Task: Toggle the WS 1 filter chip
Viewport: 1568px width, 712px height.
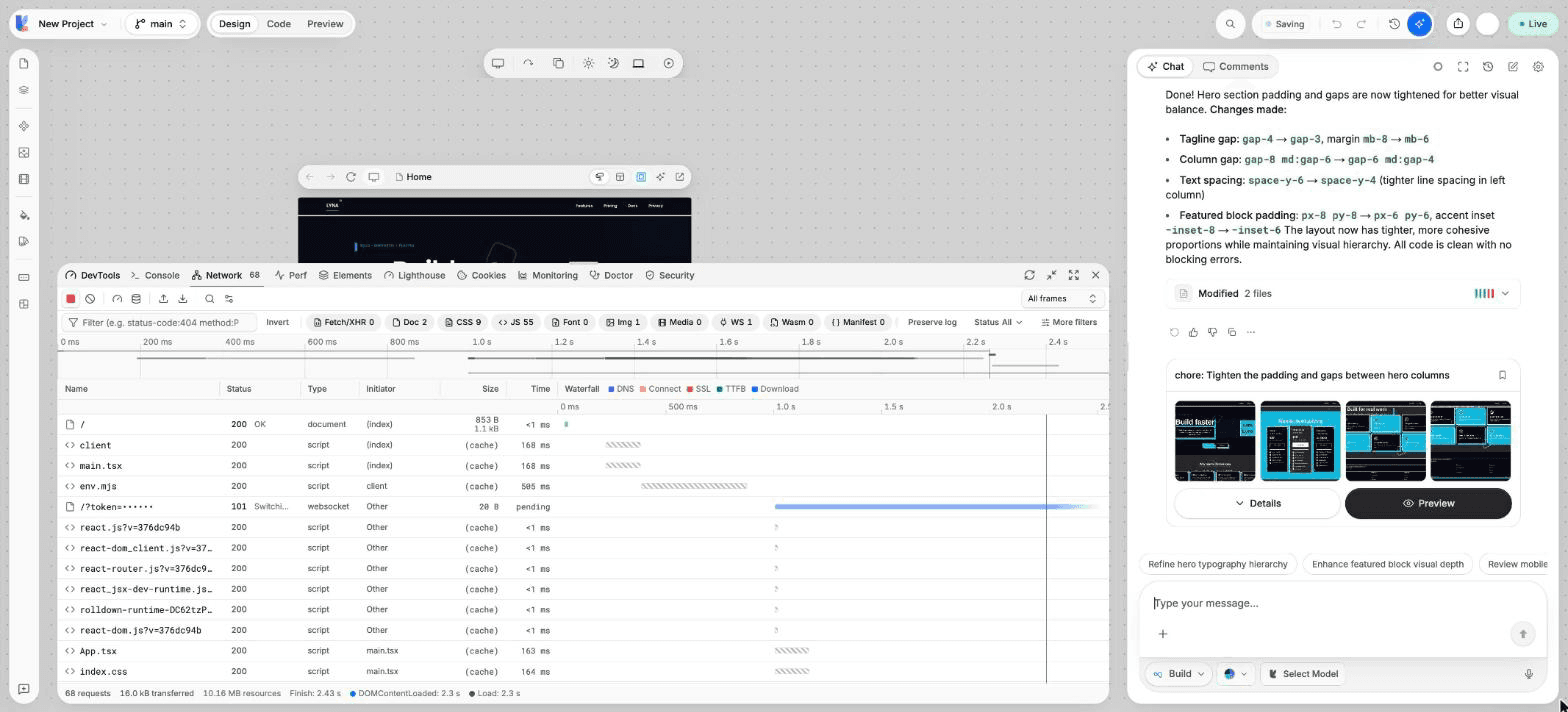Action: [x=736, y=322]
